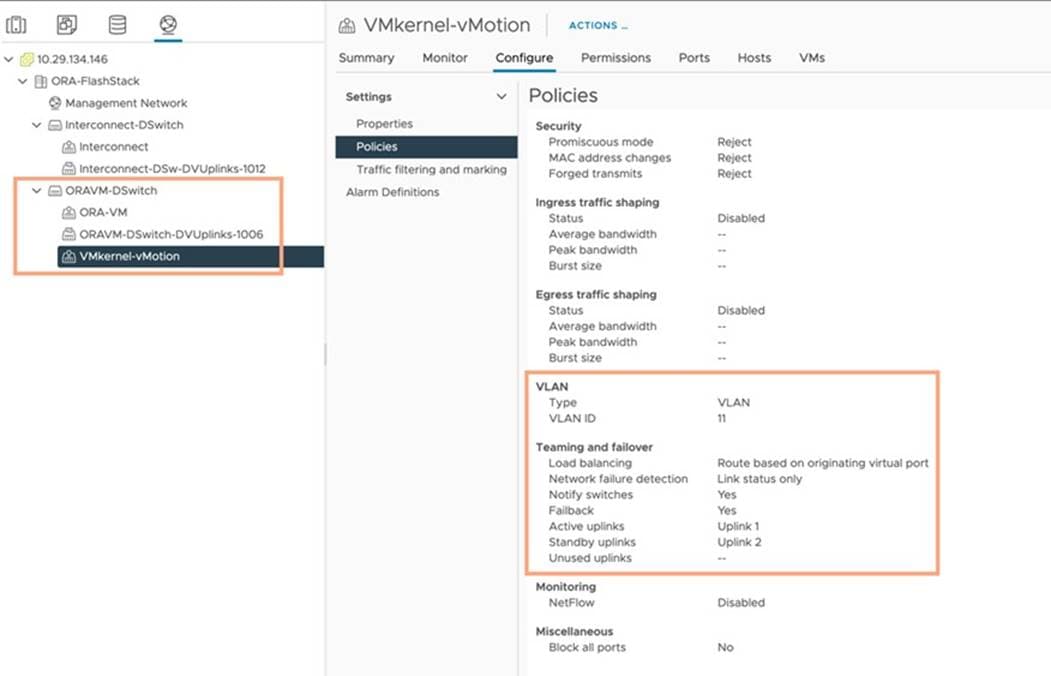Select Policies under Settings

426,147
